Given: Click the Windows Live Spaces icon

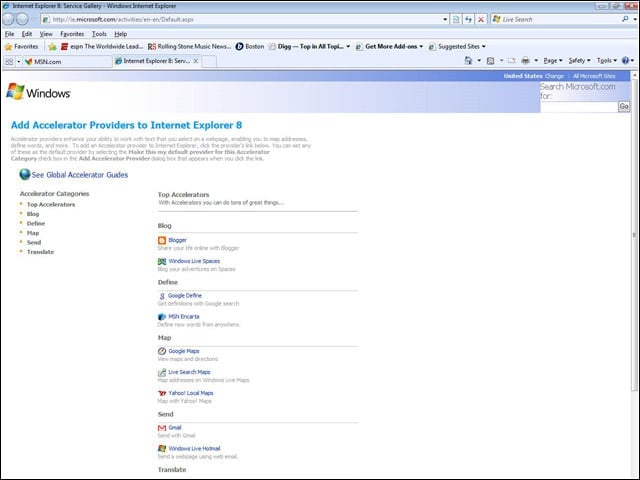Looking at the screenshot, I should [x=162, y=261].
